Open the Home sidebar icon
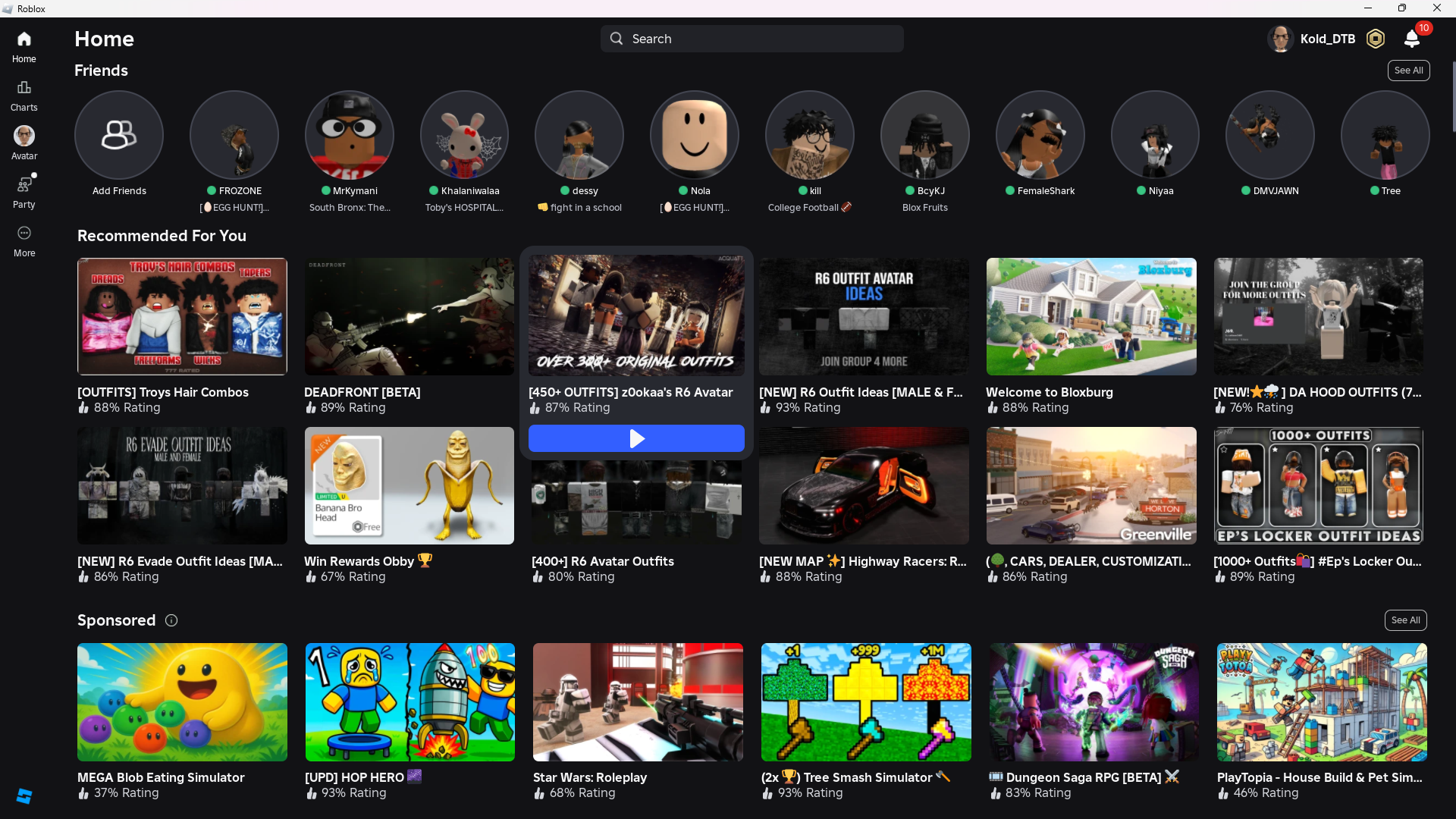Viewport: 1456px width, 819px height. [24, 39]
